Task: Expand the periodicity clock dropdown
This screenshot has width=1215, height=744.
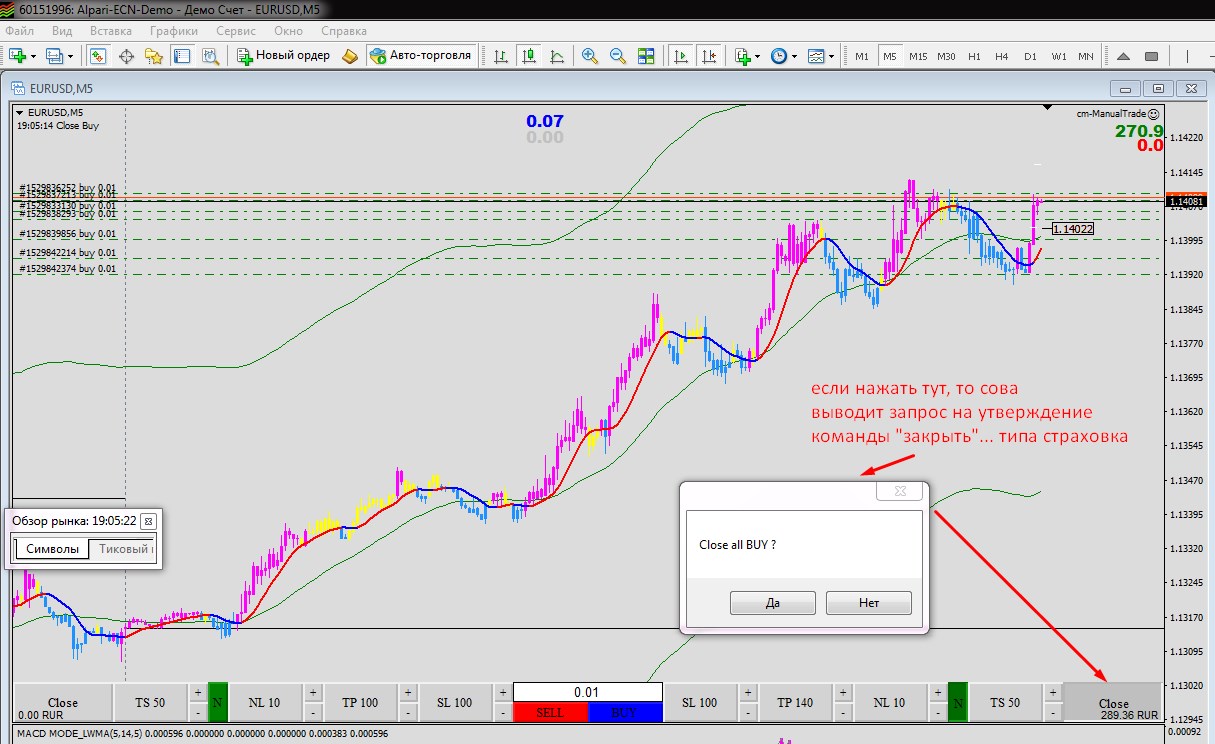Action: pyautogui.click(x=794, y=56)
